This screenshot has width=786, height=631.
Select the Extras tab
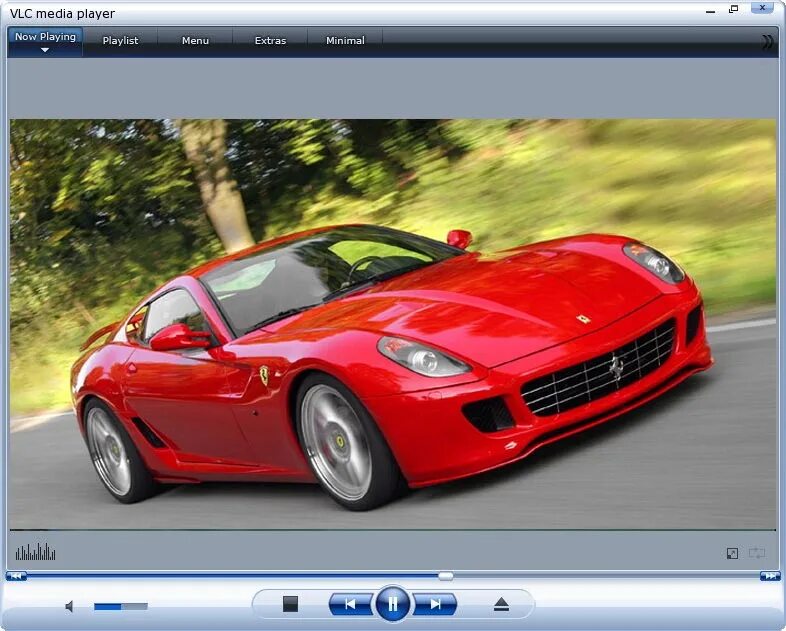pos(270,41)
